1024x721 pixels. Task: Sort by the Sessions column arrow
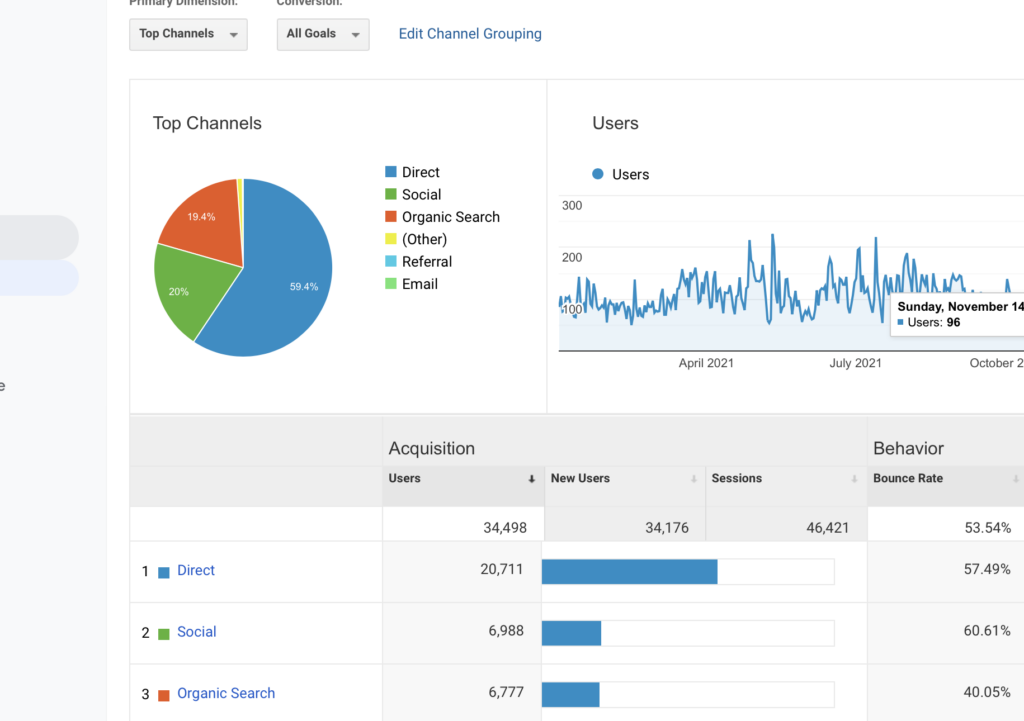coord(854,479)
